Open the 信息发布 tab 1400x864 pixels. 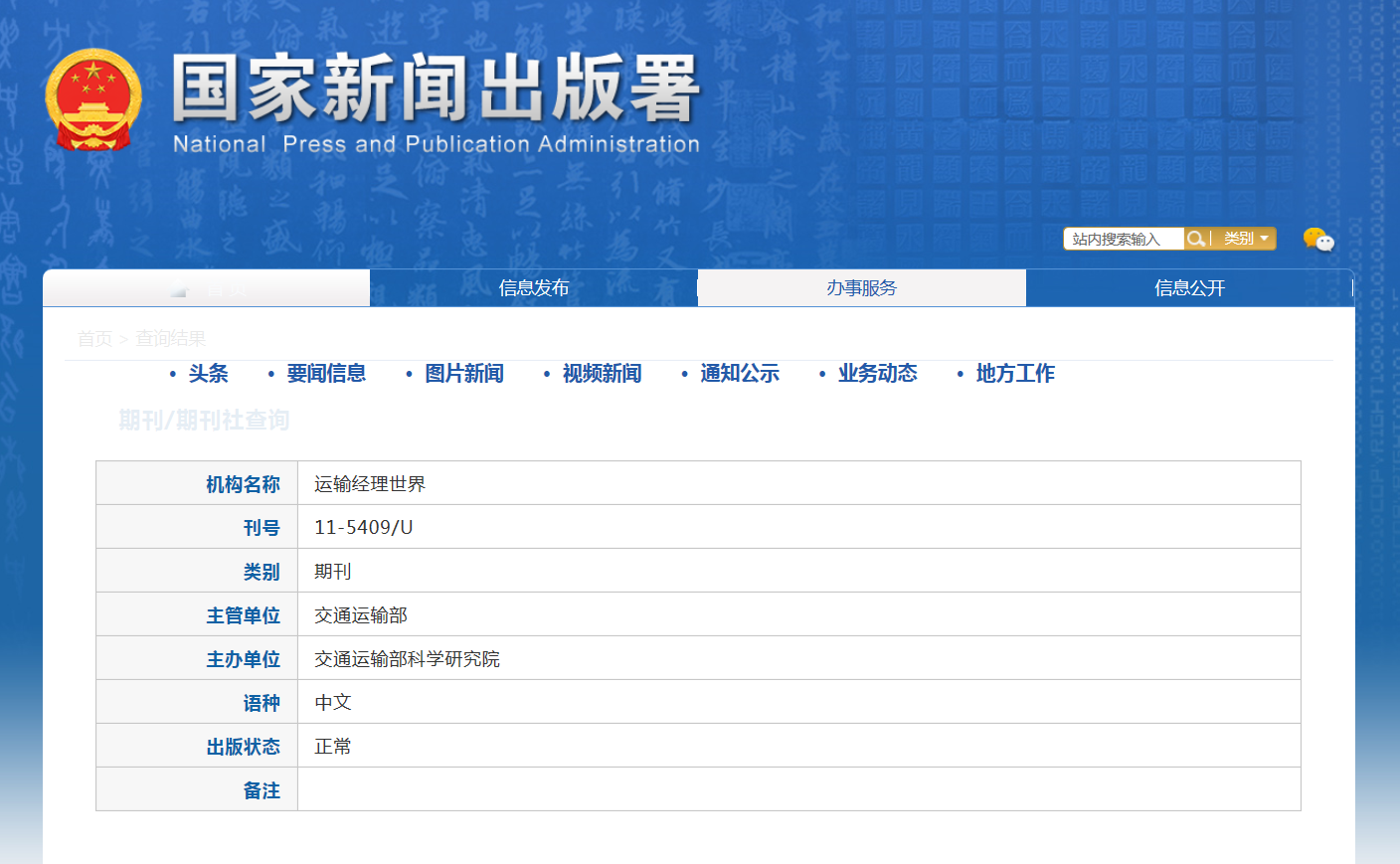(x=534, y=288)
